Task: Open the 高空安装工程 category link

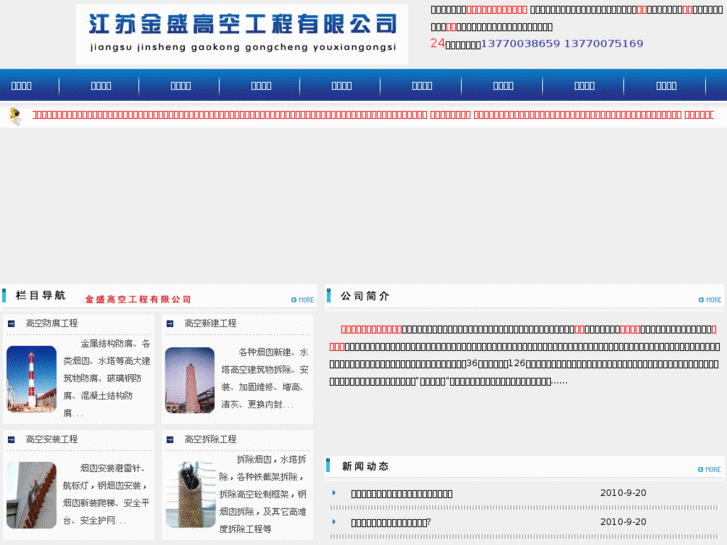Action: 52,439
